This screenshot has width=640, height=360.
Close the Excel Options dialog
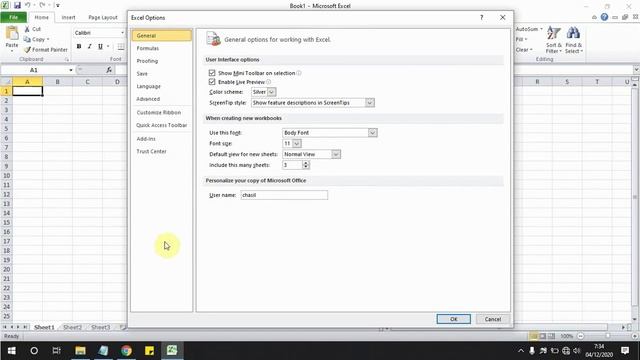tap(502, 18)
